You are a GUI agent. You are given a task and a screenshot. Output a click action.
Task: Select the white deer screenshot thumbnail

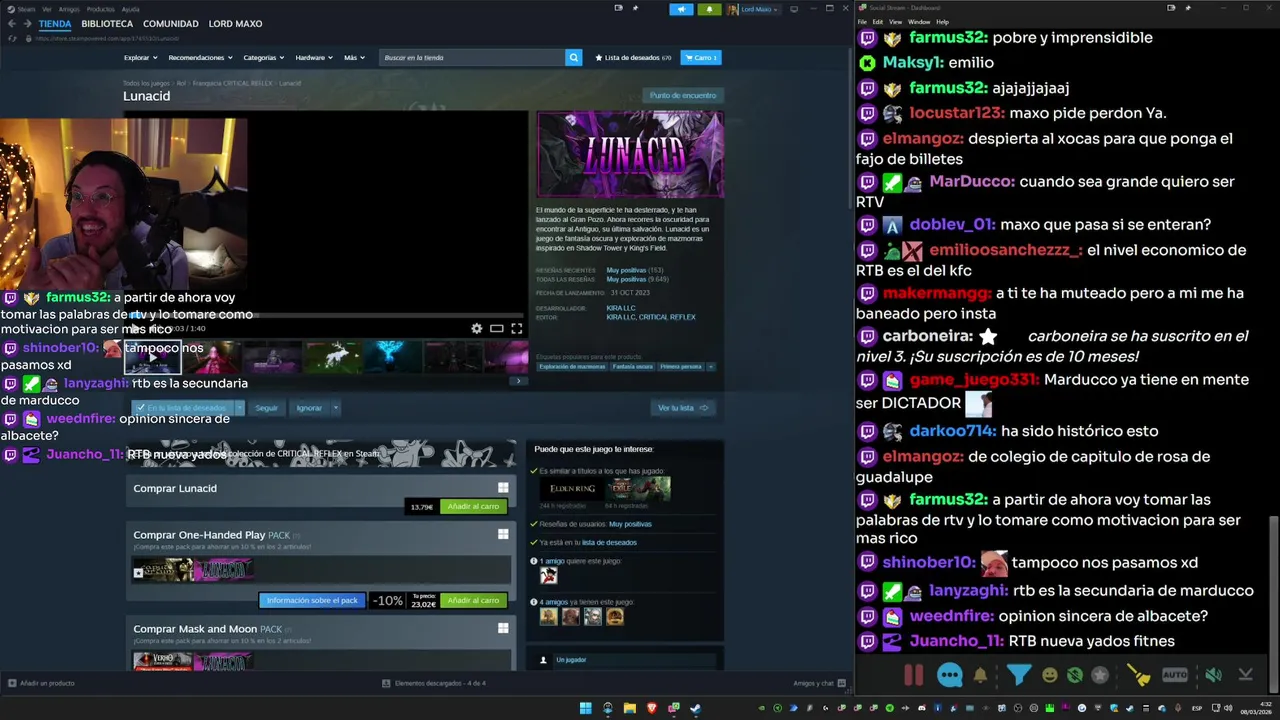[332, 356]
